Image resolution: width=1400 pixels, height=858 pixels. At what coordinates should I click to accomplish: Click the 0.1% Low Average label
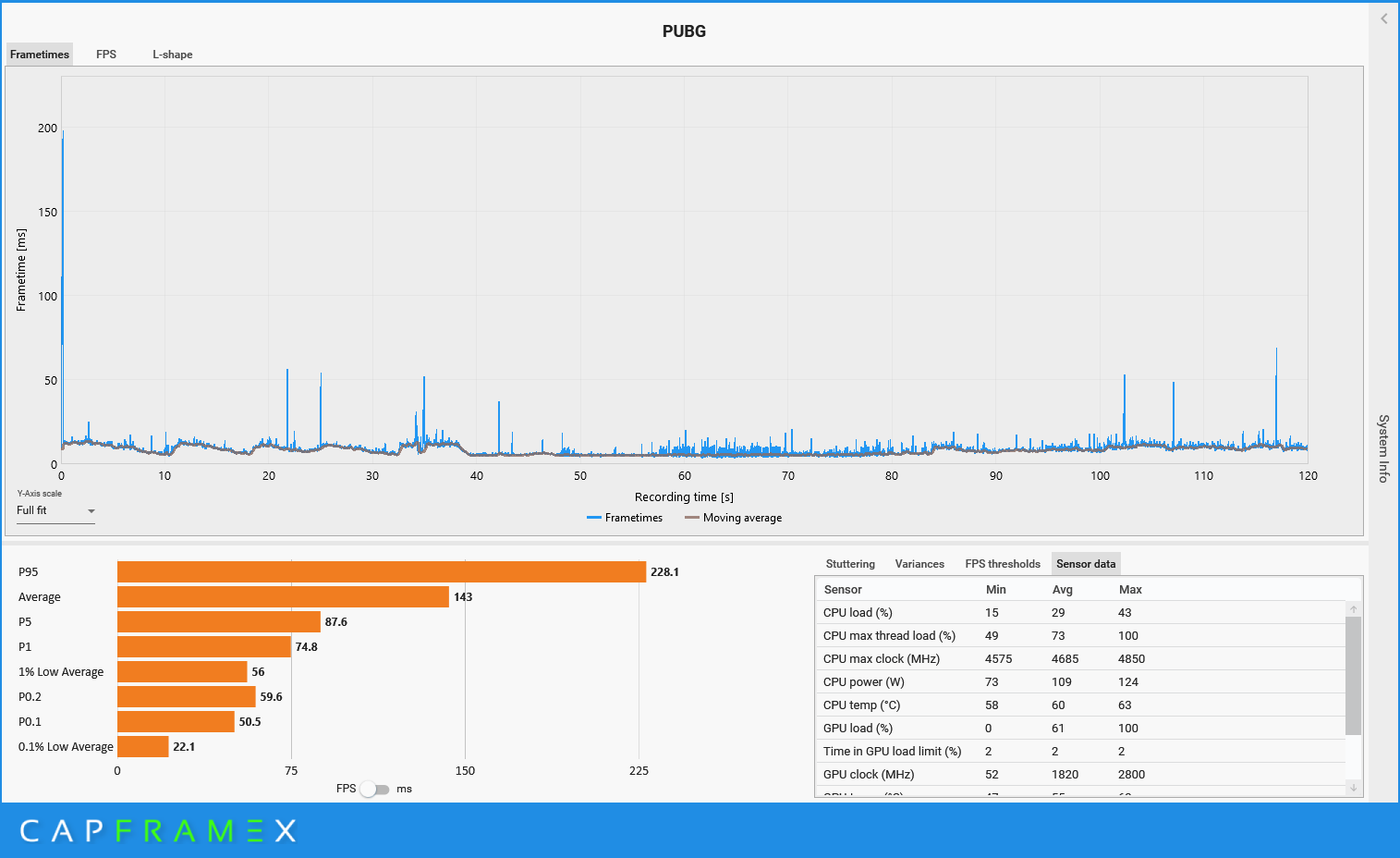pos(66,747)
